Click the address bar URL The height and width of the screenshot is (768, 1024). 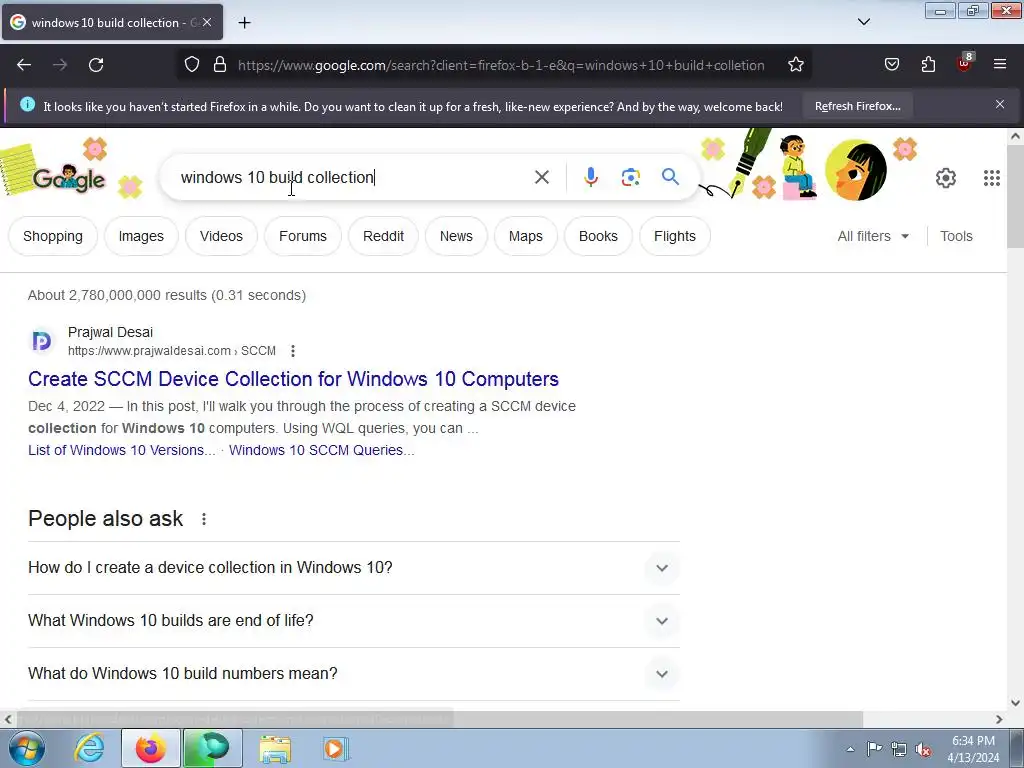pos(501,65)
